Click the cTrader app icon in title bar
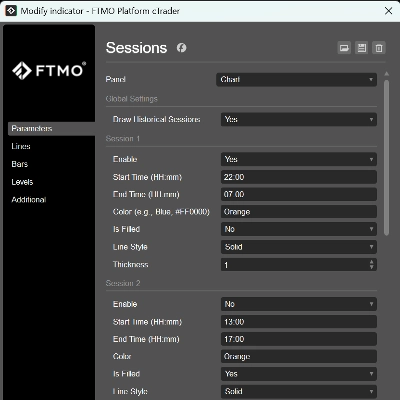This screenshot has height=400, width=400. (x=11, y=11)
